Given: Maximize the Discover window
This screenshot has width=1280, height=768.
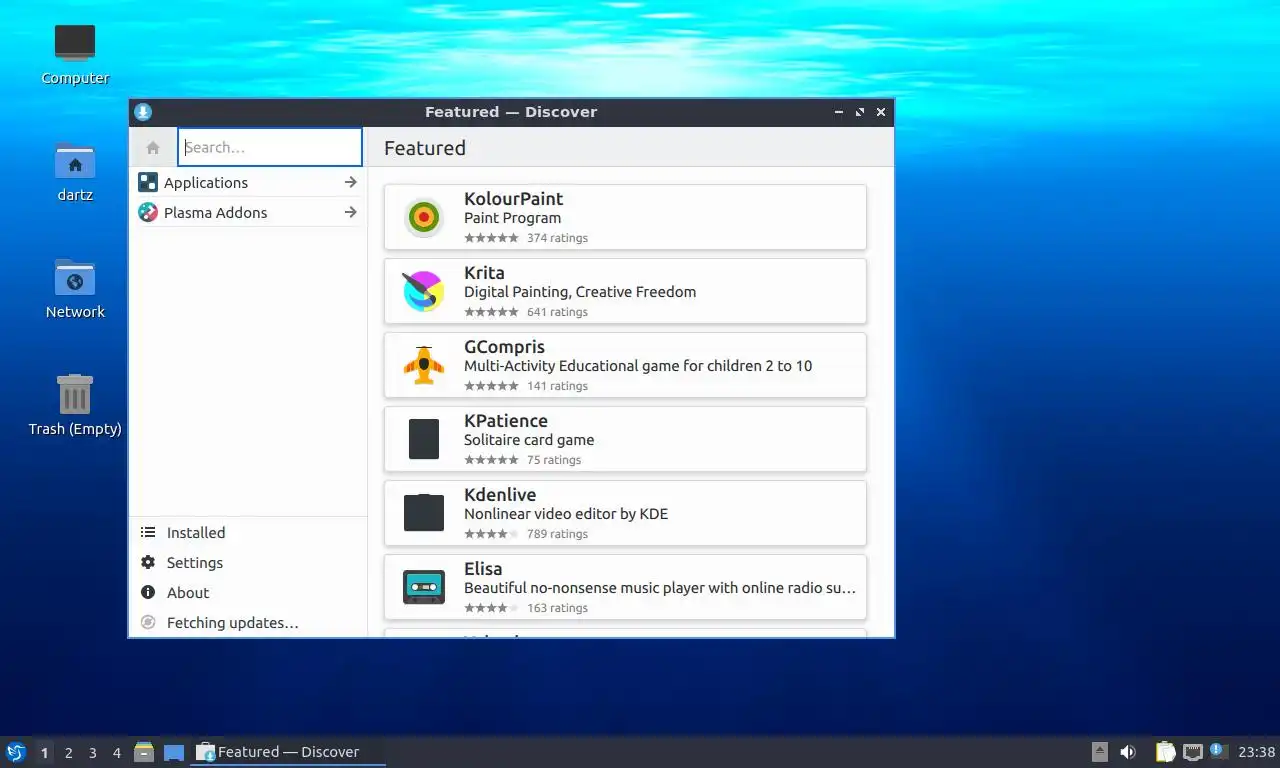Looking at the screenshot, I should (860, 112).
